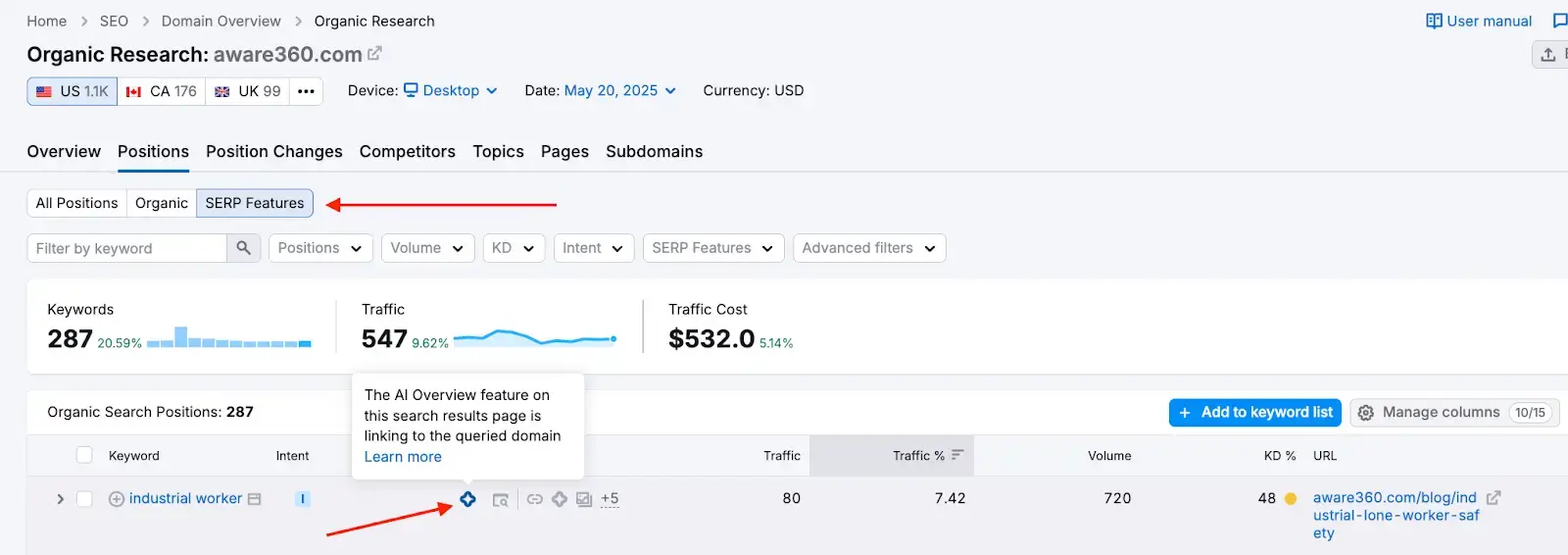Open the Advanced filters dropdown
This screenshot has height=555, width=1568.
click(x=868, y=248)
